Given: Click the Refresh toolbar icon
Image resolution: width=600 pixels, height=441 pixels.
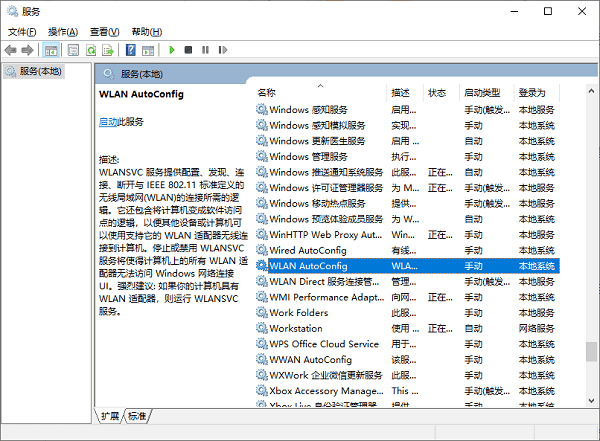Looking at the screenshot, I should pos(91,49).
